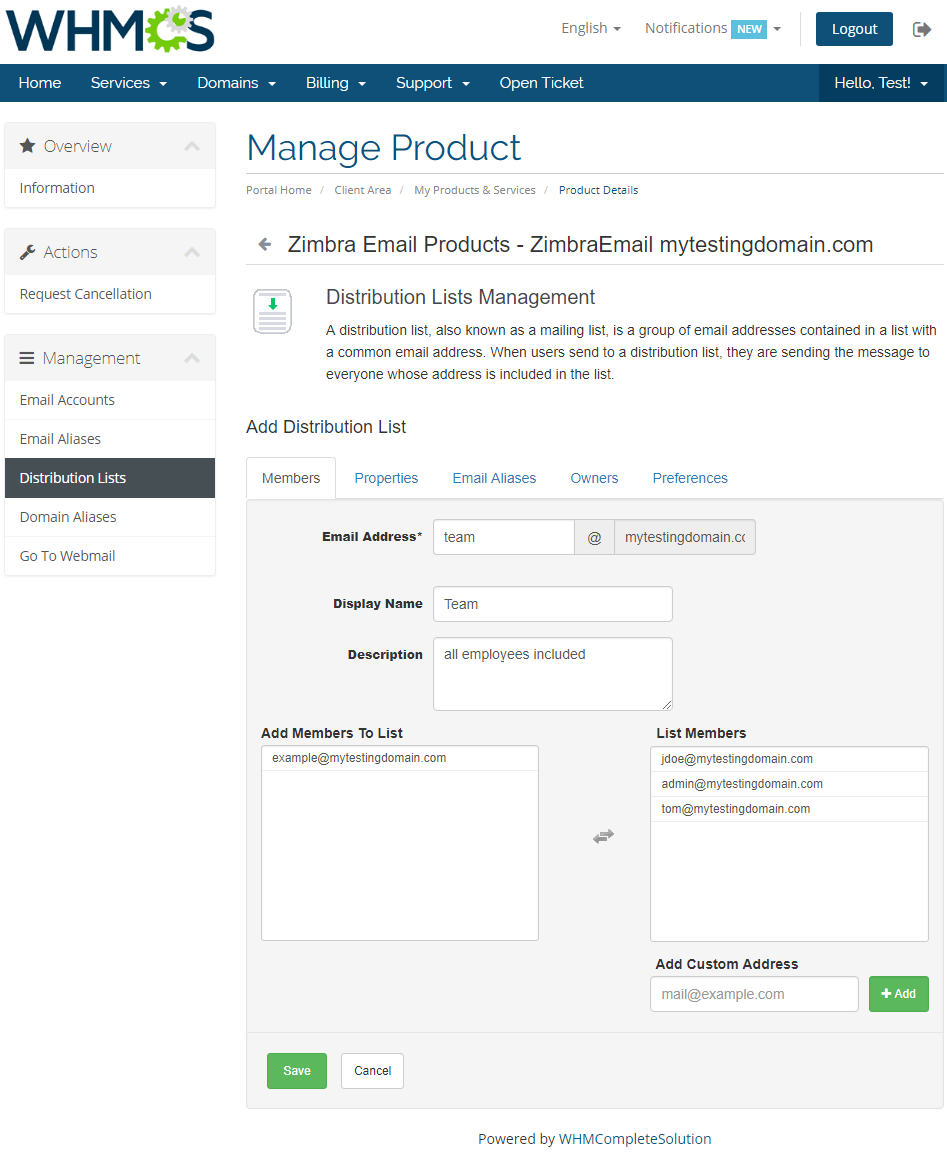Open the WHMCompleteSolution footer link

[635, 1139]
